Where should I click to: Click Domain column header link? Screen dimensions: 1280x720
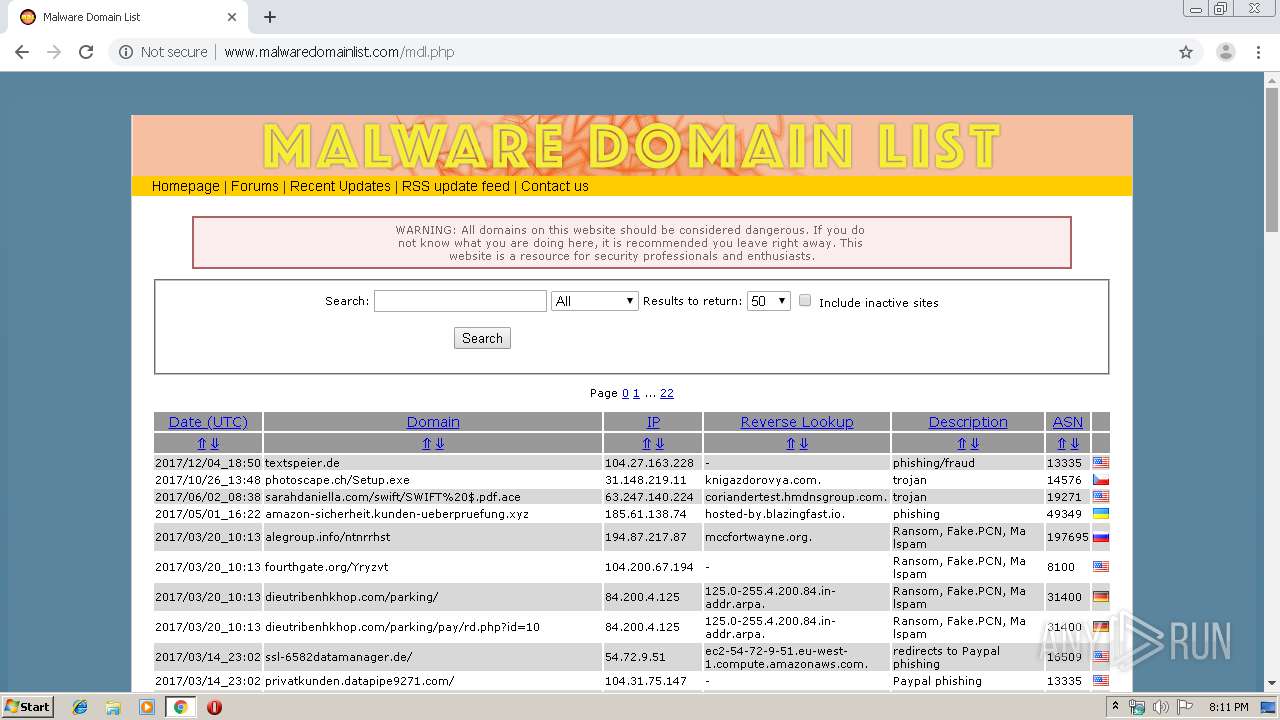click(433, 422)
